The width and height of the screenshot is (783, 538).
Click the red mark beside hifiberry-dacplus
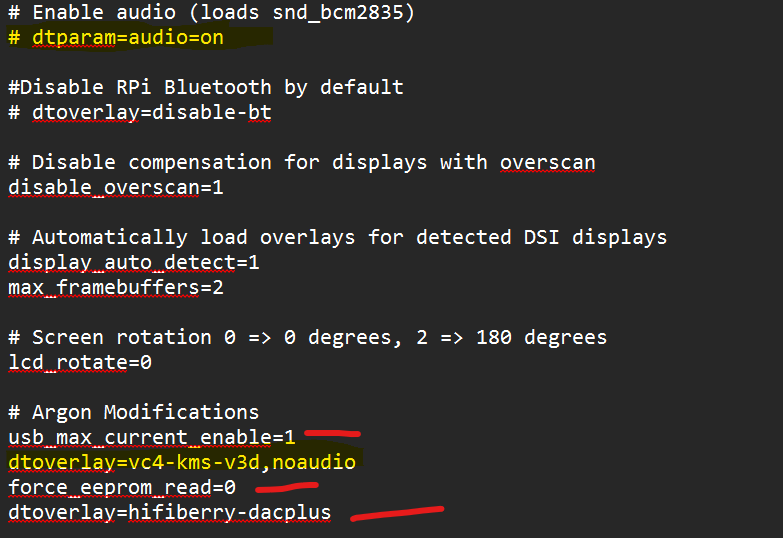397,514
